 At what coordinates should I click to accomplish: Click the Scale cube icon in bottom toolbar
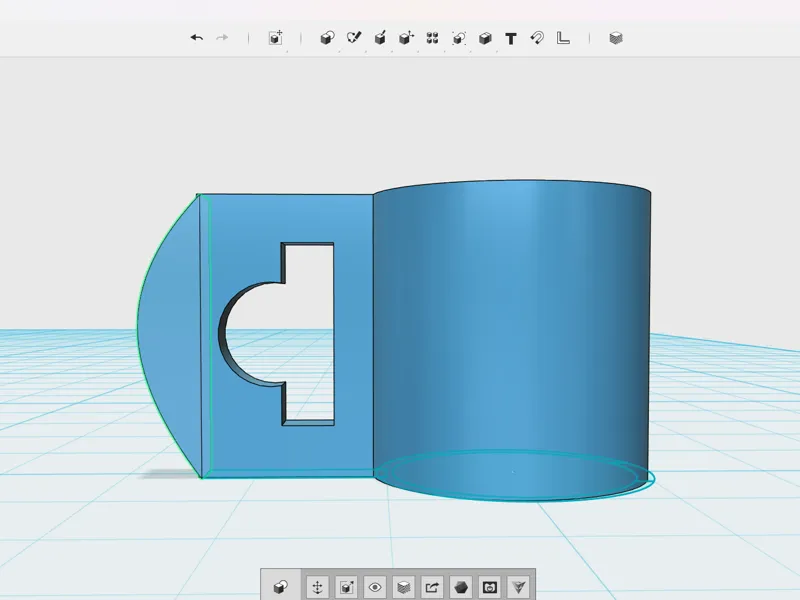pyautogui.click(x=346, y=587)
